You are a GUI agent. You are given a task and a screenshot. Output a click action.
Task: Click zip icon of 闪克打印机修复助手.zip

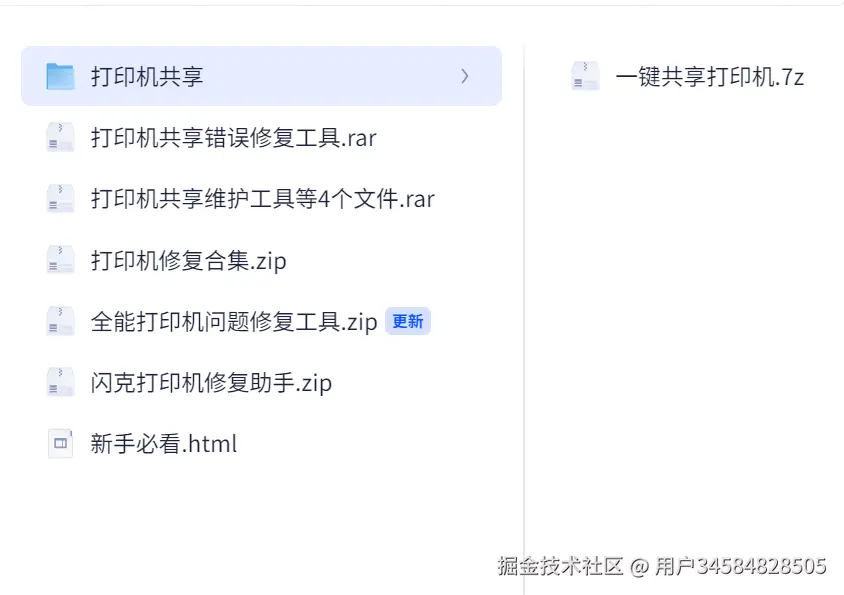pos(60,382)
